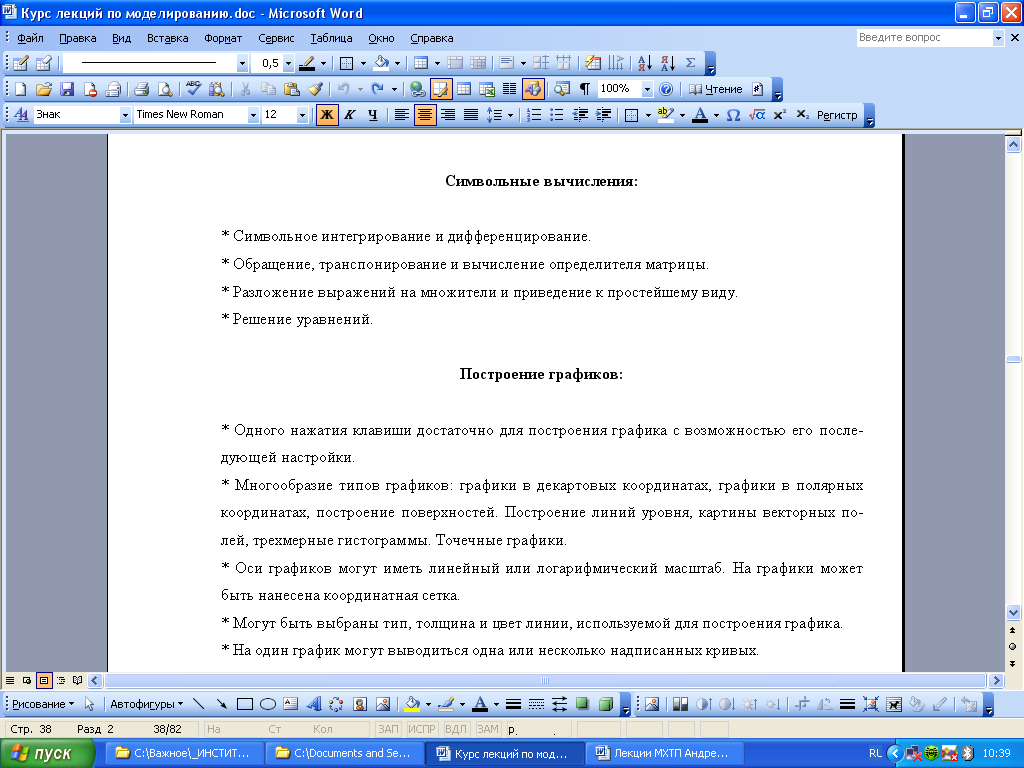Save the document with the floppy icon
The height and width of the screenshot is (768, 1024).
67,89
